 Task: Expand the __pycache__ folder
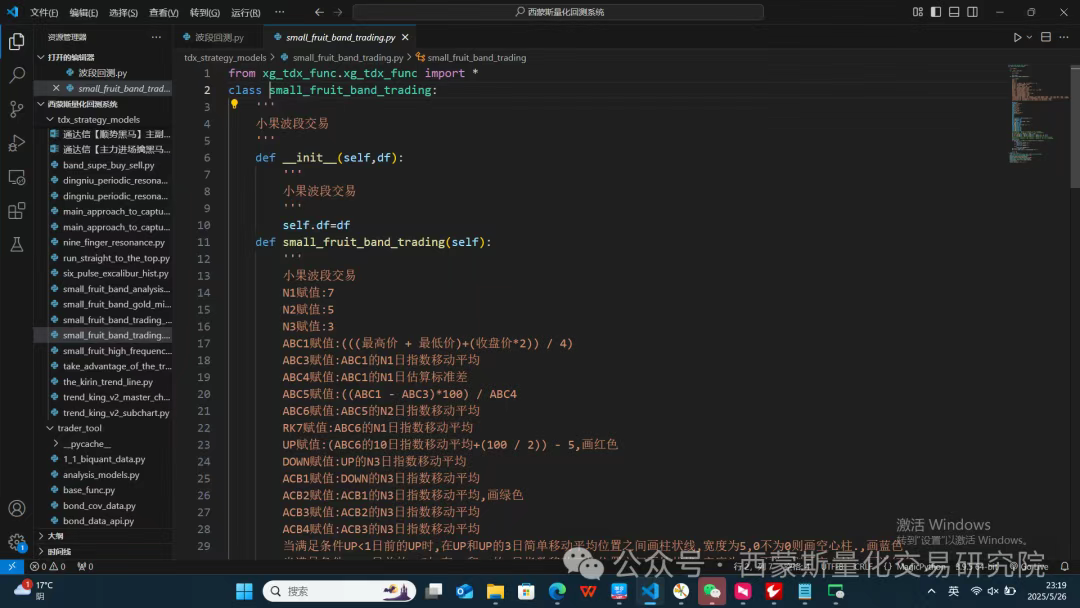pos(103,443)
